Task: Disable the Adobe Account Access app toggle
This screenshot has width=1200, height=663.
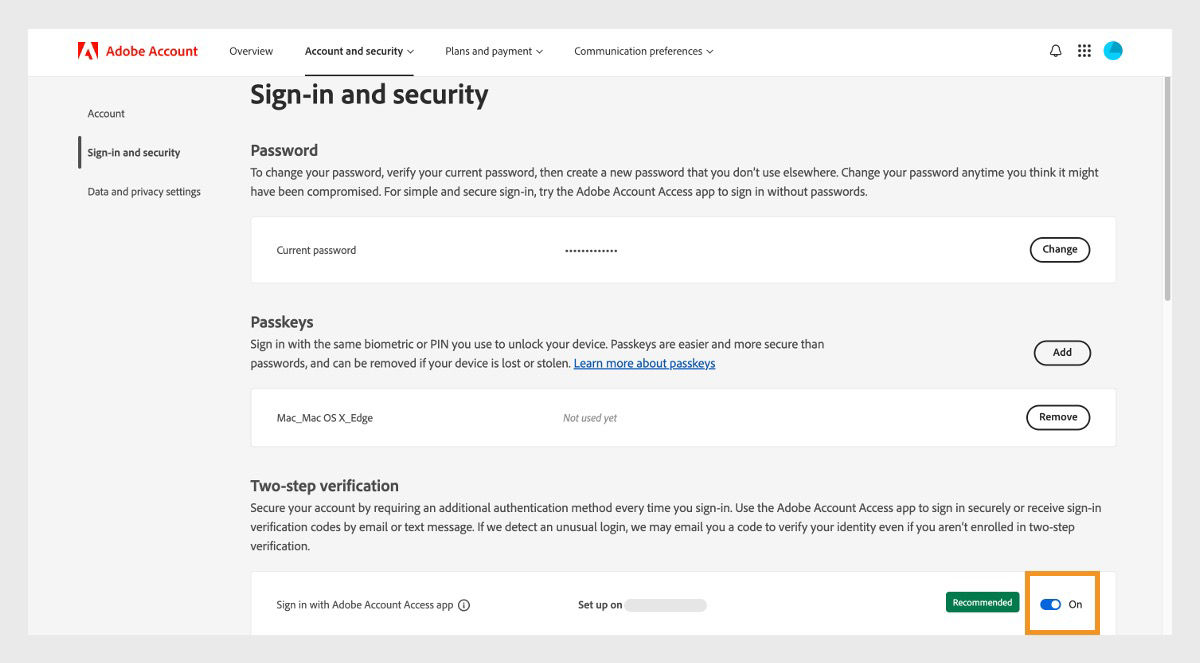Action: point(1050,604)
